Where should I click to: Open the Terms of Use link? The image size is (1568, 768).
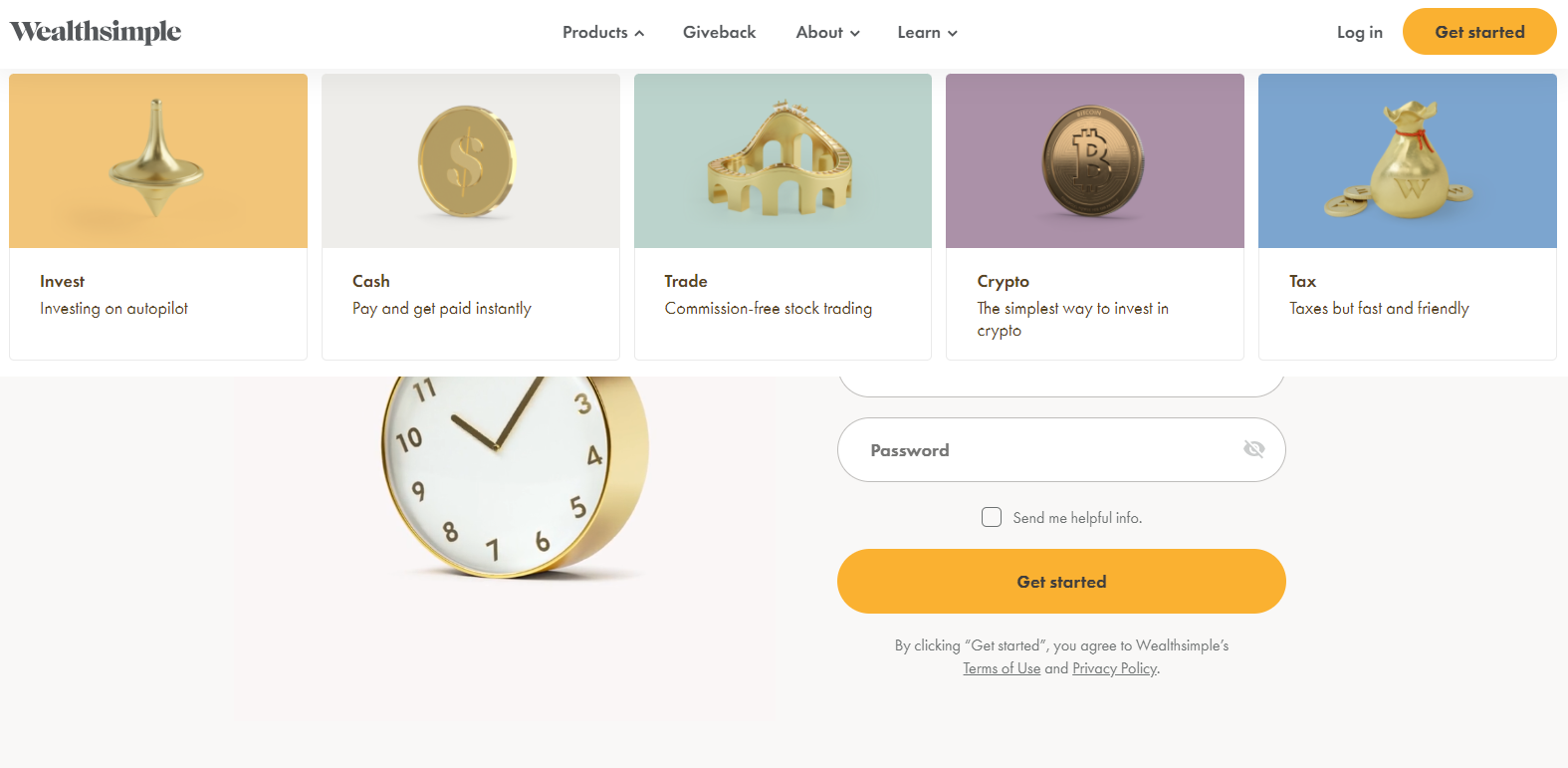tap(1002, 668)
